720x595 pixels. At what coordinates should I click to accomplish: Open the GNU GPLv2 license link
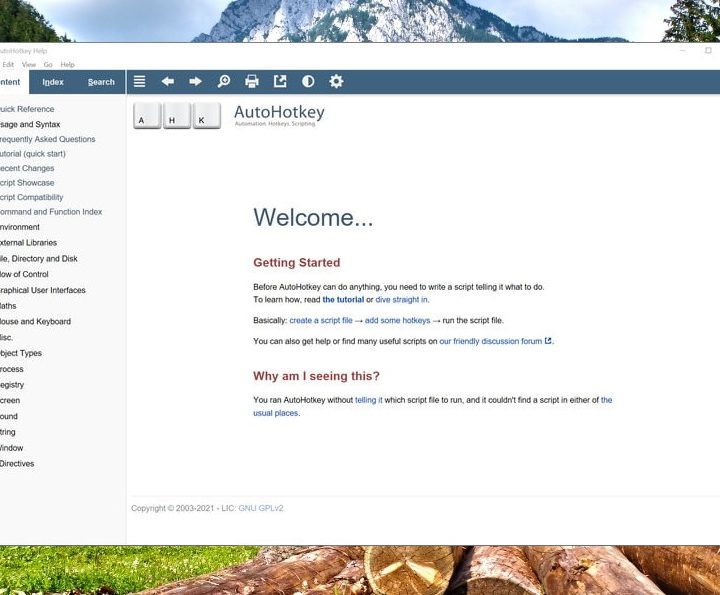(261, 508)
